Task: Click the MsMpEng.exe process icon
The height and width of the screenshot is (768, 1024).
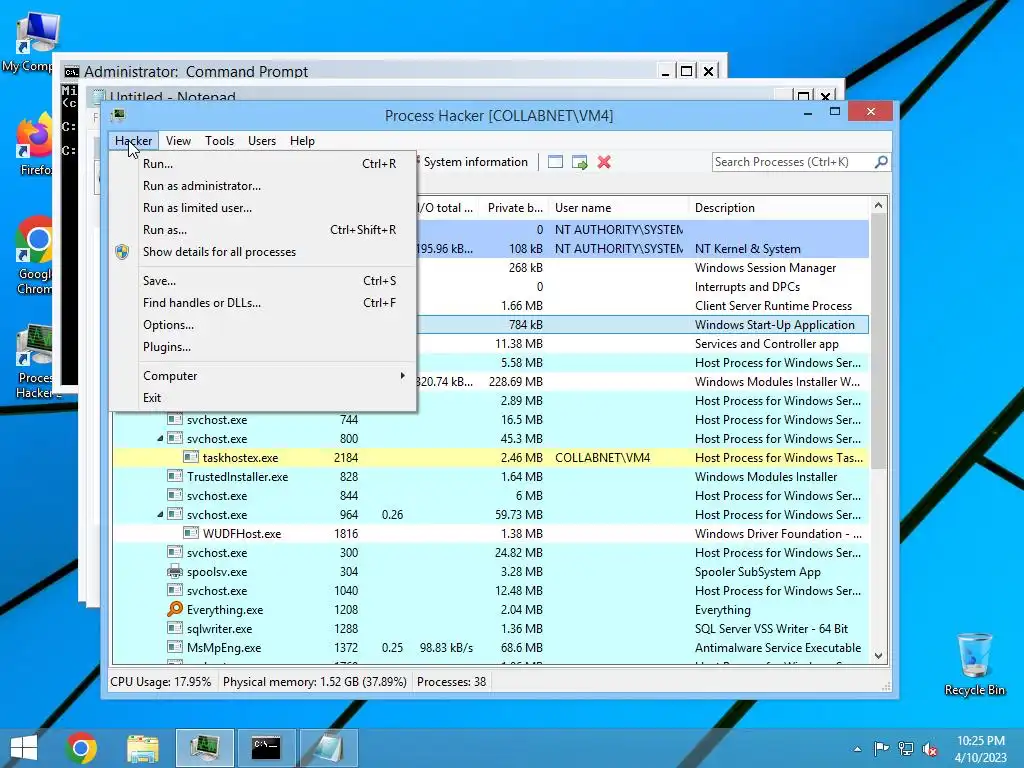Action: [174, 647]
